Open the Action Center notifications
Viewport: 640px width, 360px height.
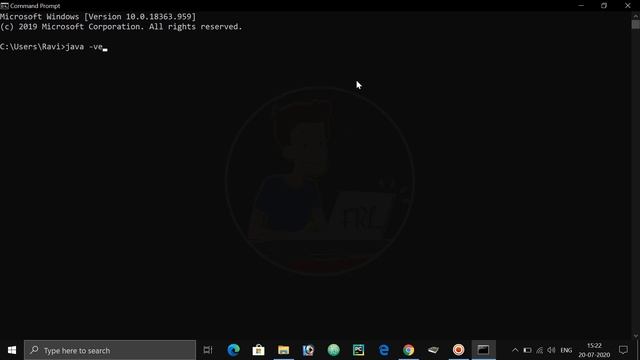tap(623, 350)
